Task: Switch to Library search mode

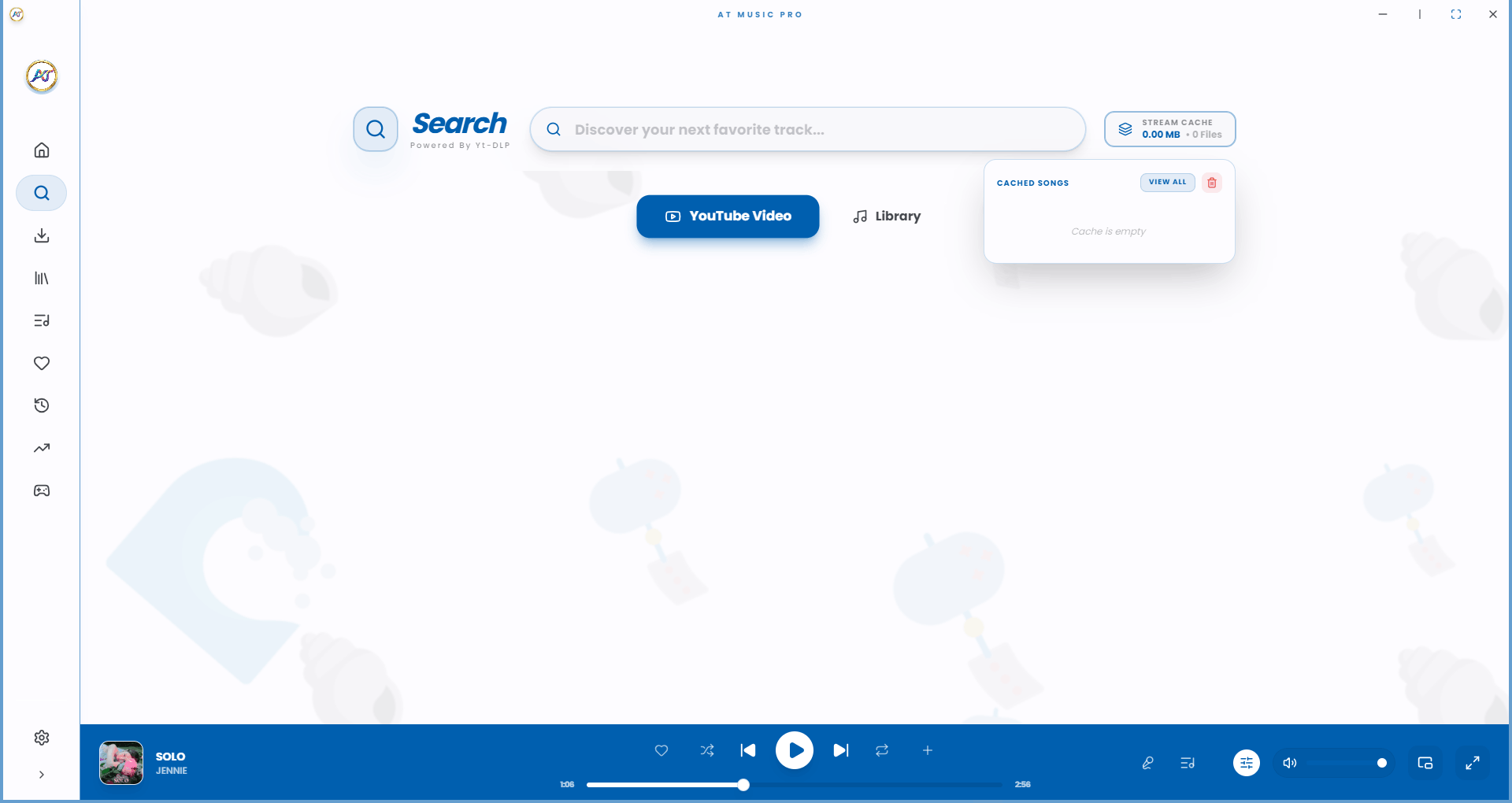Action: click(886, 216)
